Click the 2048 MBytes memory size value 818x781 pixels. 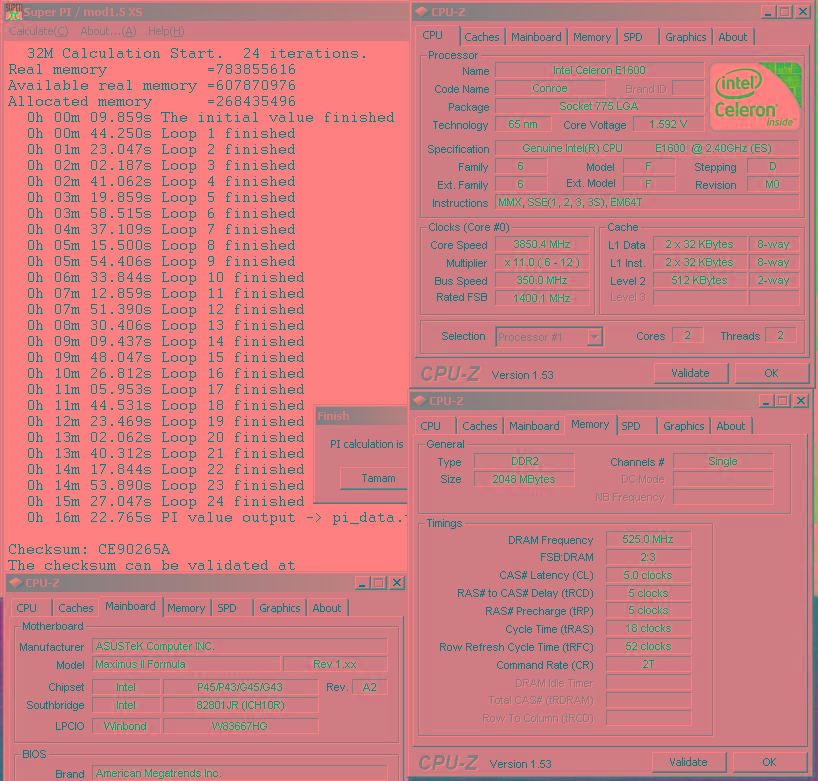(x=524, y=479)
